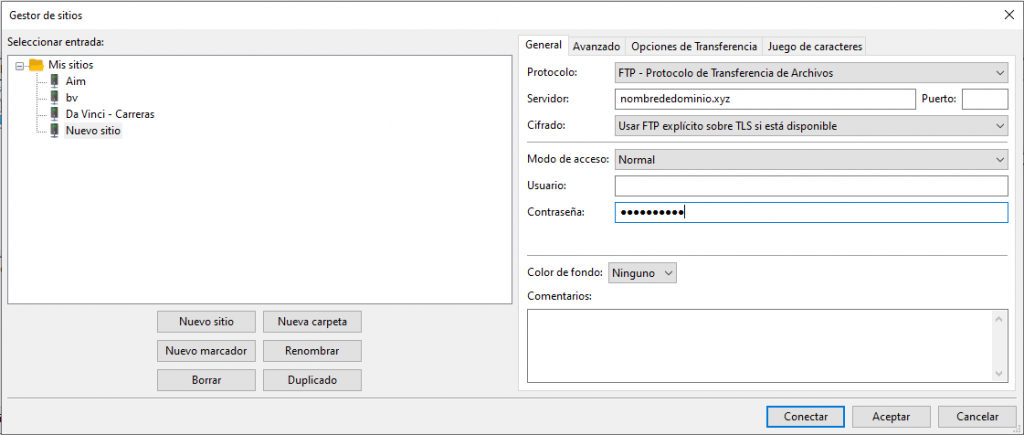Switch to the Avanzado tab
This screenshot has width=1024, height=435.
coord(597,46)
